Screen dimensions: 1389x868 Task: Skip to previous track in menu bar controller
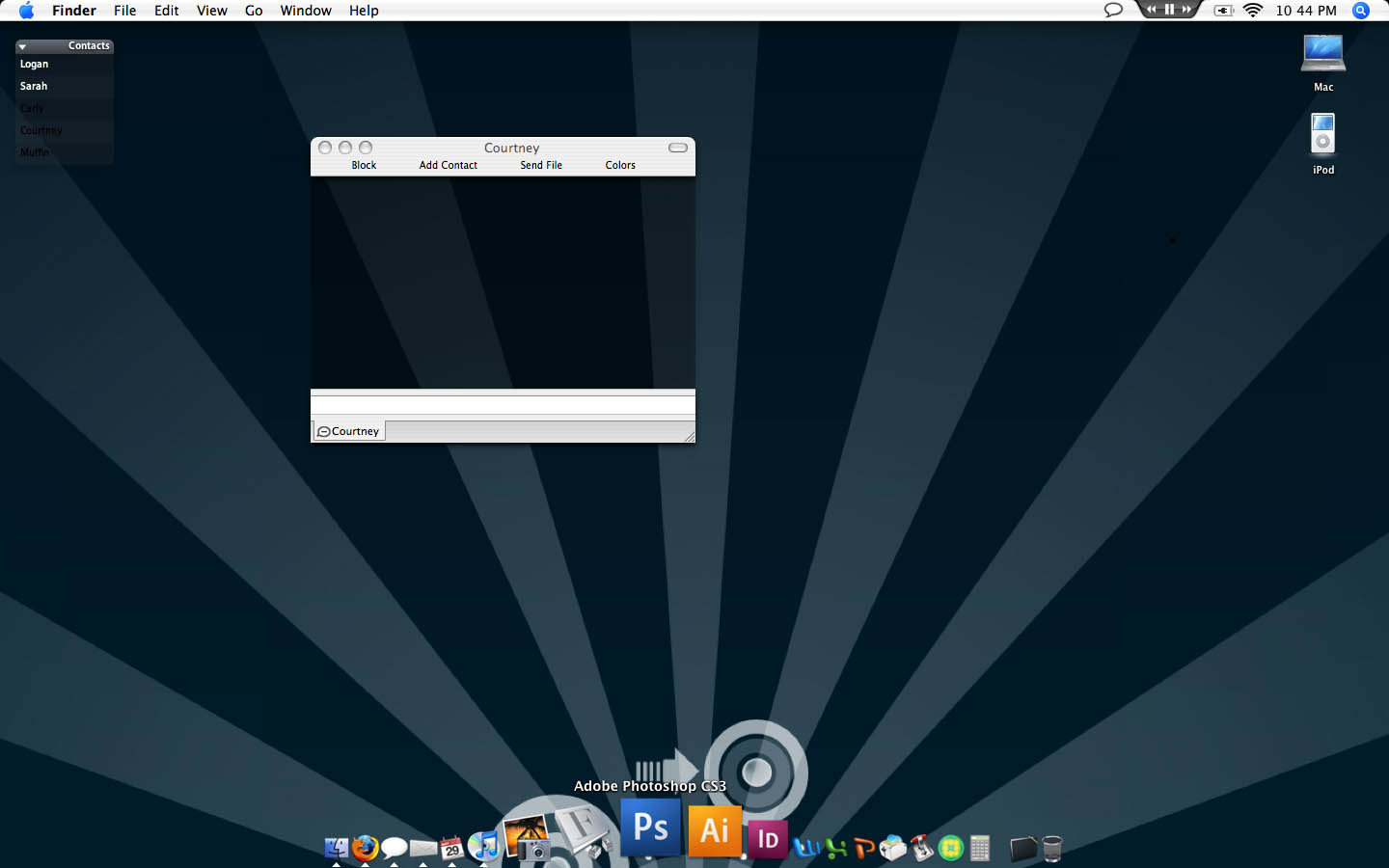tap(1152, 9)
